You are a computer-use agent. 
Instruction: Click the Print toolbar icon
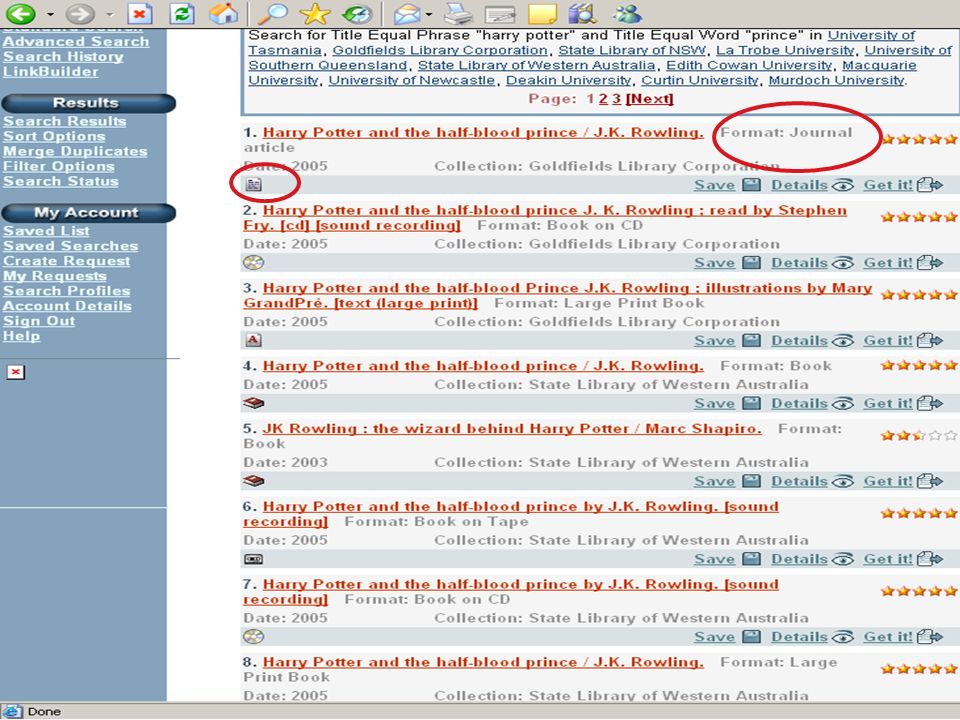(459, 13)
